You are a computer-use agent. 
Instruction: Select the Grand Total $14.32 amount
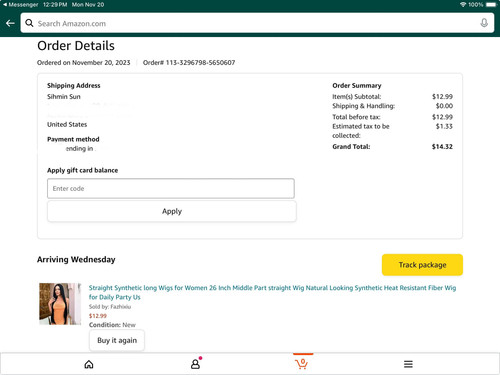tap(442, 147)
